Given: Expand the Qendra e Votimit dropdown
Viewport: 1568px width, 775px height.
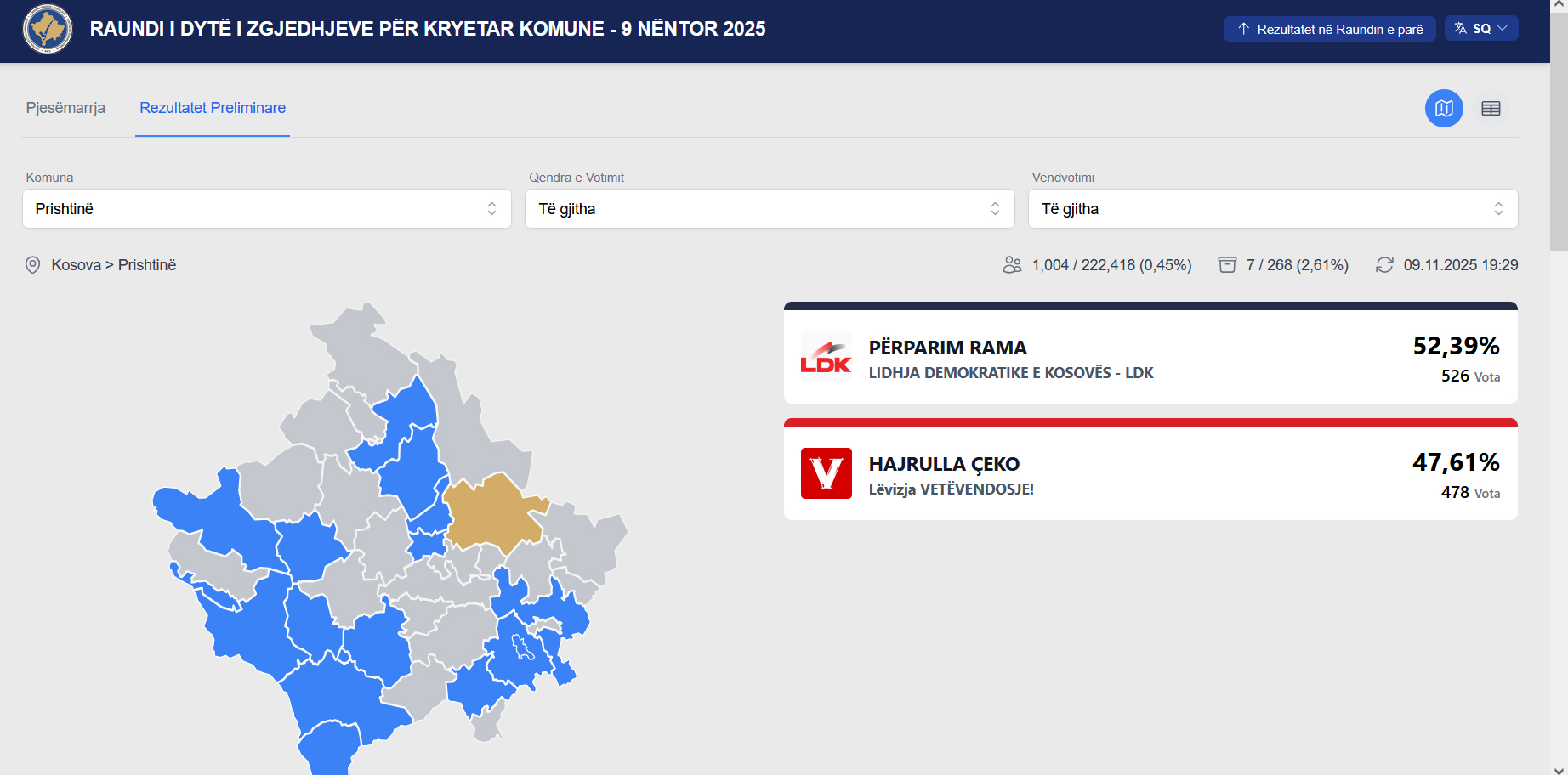Looking at the screenshot, I should [769, 209].
